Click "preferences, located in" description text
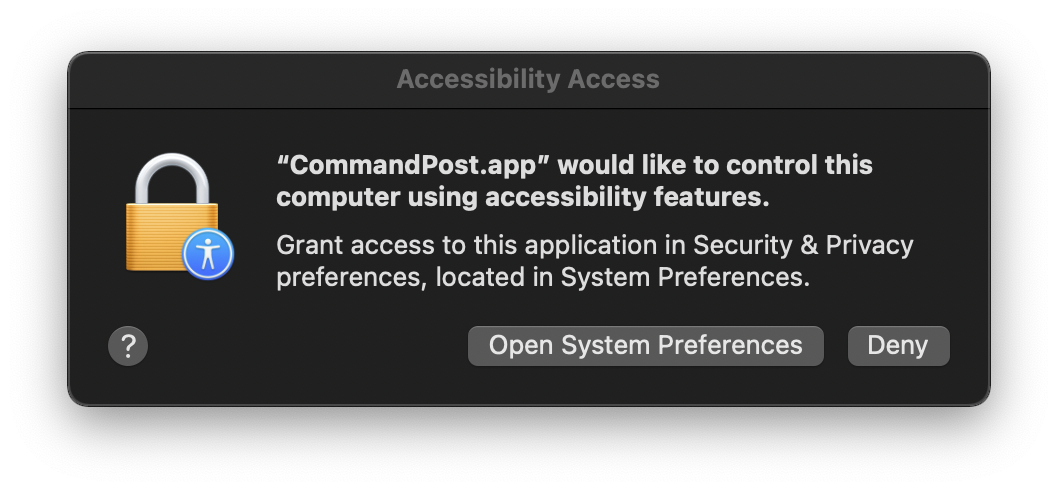Image resolution: width=1058 pixels, height=490 pixels. (x=415, y=278)
